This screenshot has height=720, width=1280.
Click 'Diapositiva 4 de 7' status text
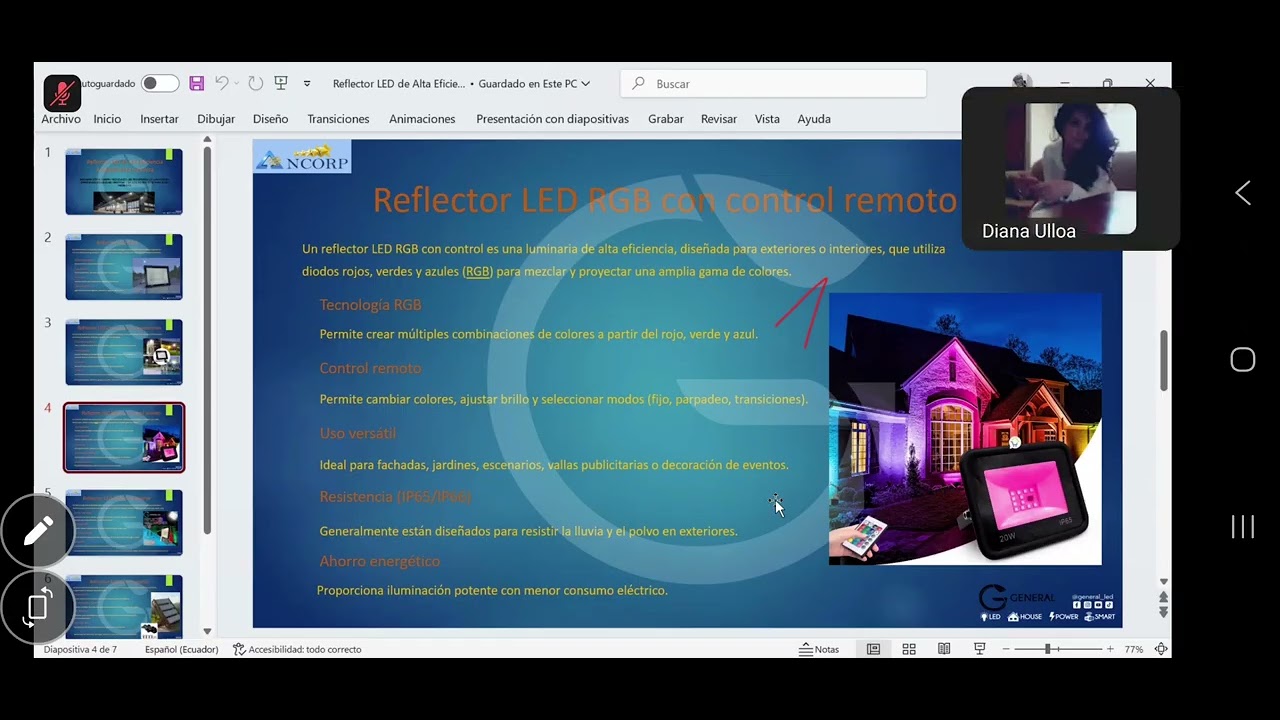80,649
